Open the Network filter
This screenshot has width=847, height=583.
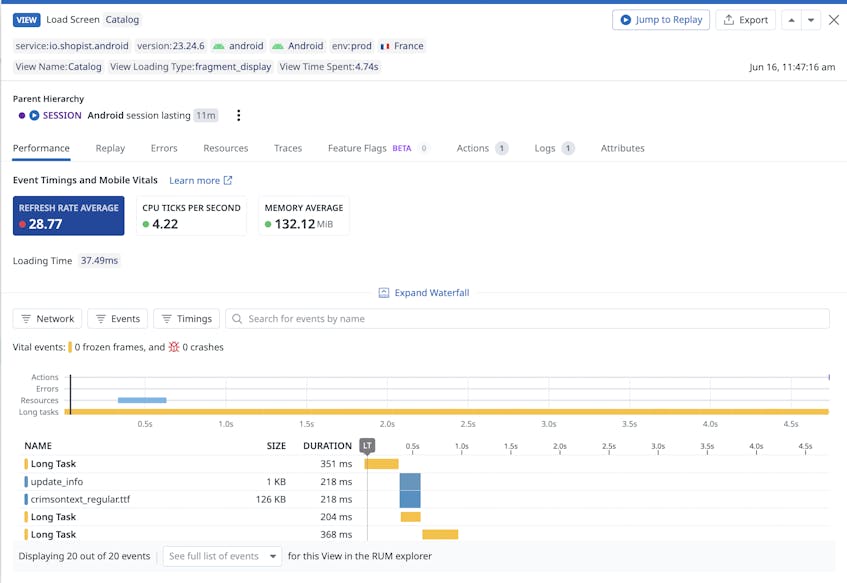48,319
